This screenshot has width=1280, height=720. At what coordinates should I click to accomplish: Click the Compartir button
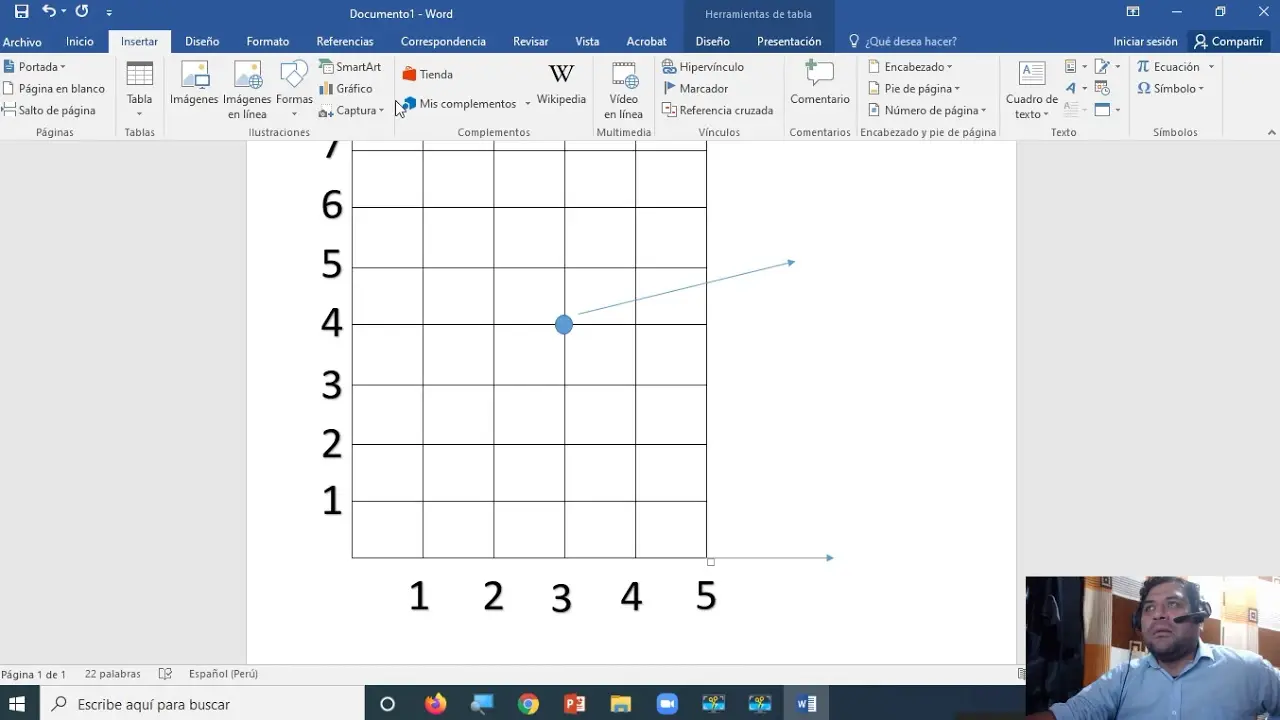tap(1227, 42)
